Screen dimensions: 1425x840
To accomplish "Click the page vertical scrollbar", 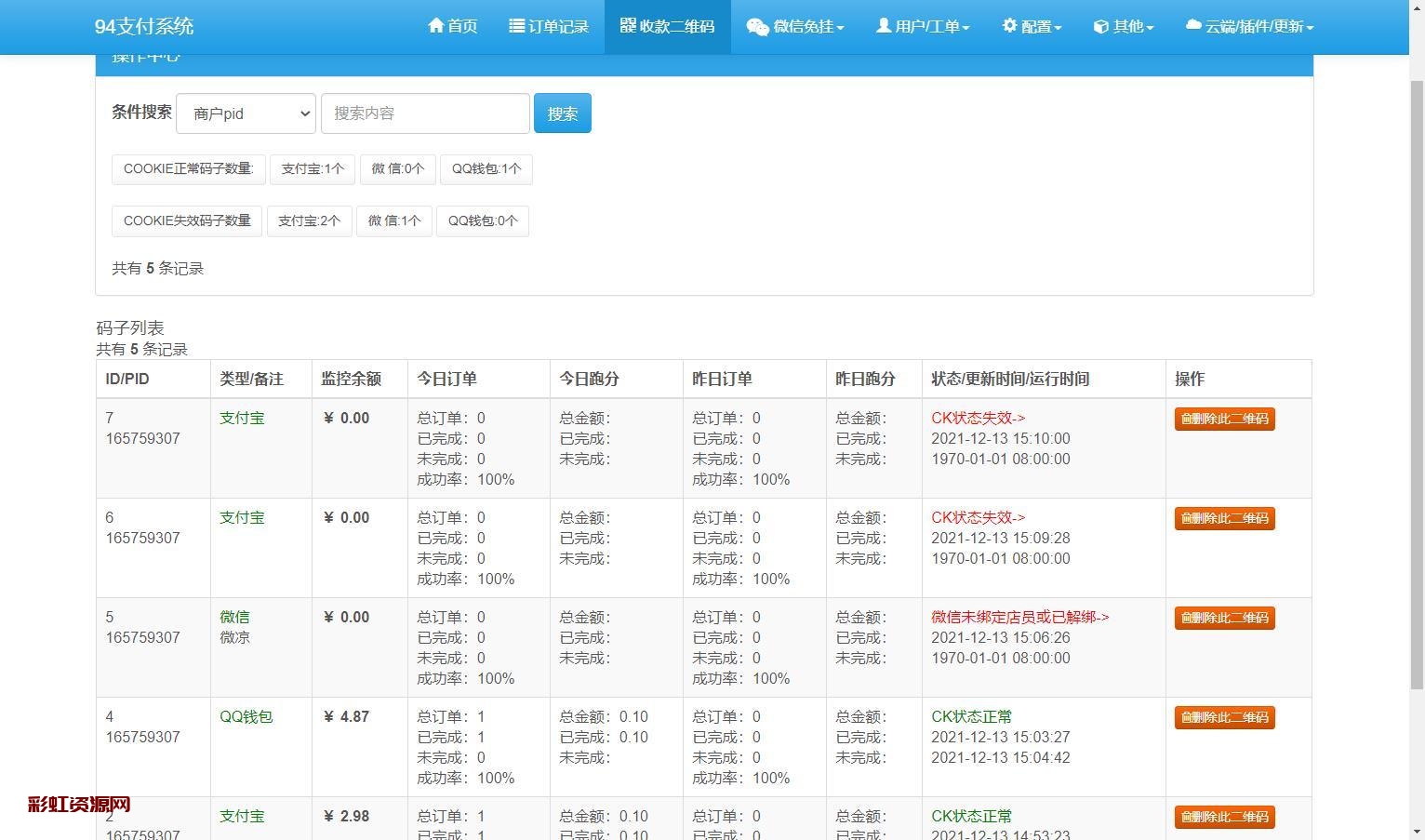I will click(x=1417, y=372).
